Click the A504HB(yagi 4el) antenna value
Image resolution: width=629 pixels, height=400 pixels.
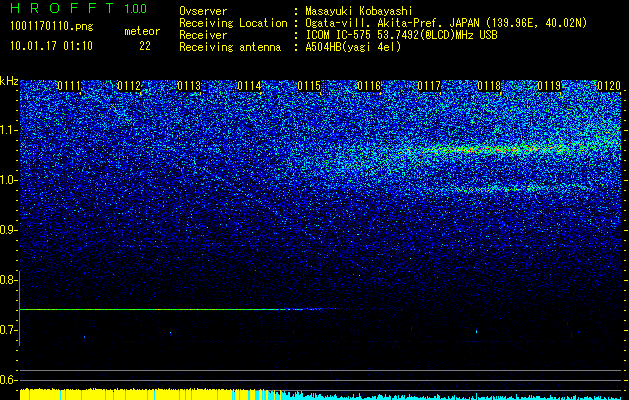click(x=353, y=47)
